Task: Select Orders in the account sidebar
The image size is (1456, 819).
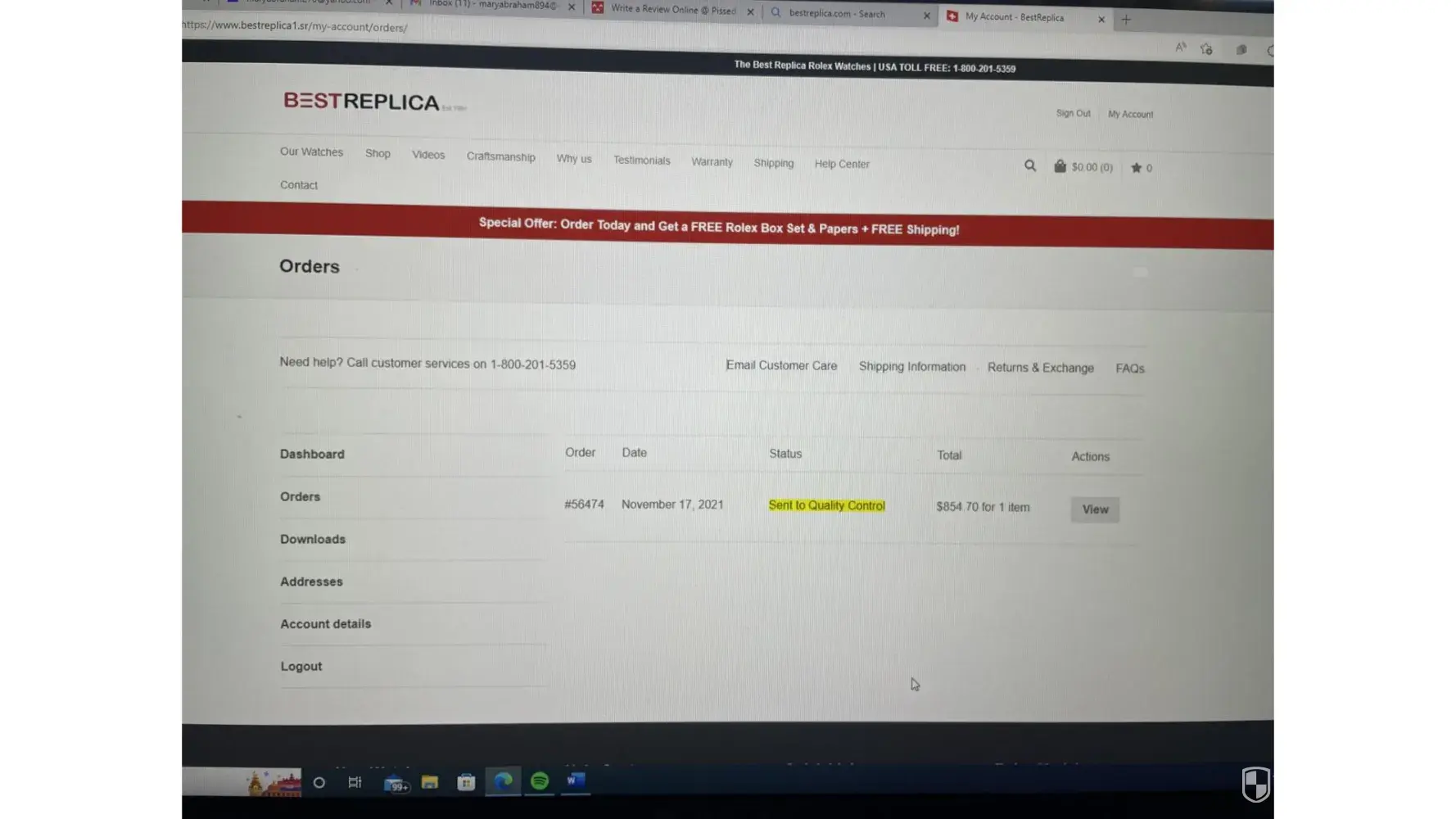Action: (x=300, y=496)
